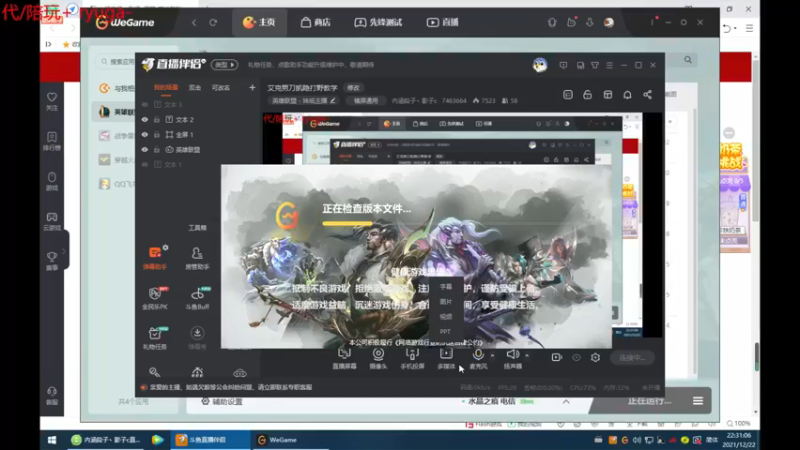Image resolution: width=800 pixels, height=450 pixels.
Task: Click the layout icon beside the bell
Action: click(x=608, y=95)
